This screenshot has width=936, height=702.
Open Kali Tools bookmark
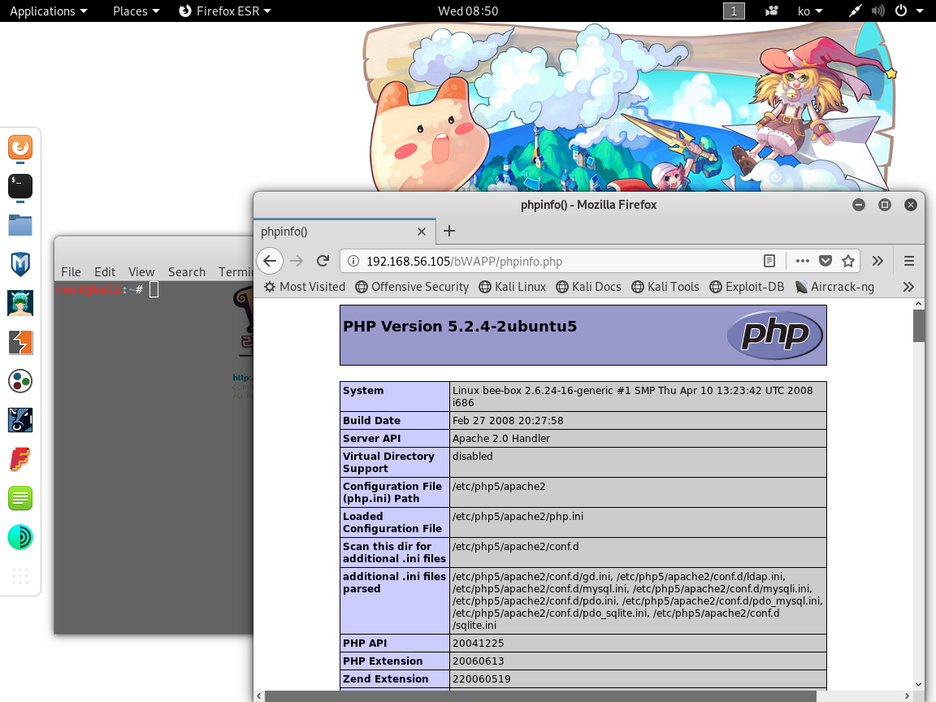point(665,287)
